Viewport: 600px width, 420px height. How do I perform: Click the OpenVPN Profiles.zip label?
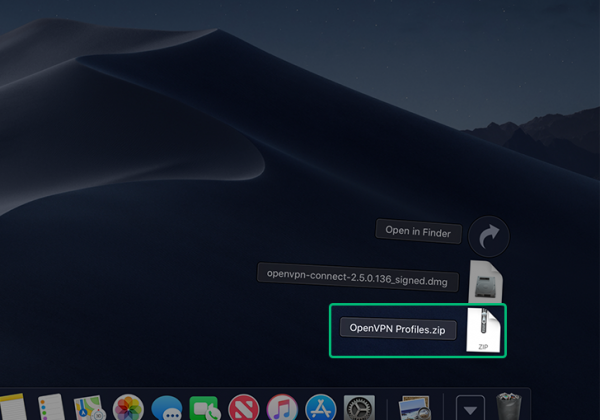[398, 329]
